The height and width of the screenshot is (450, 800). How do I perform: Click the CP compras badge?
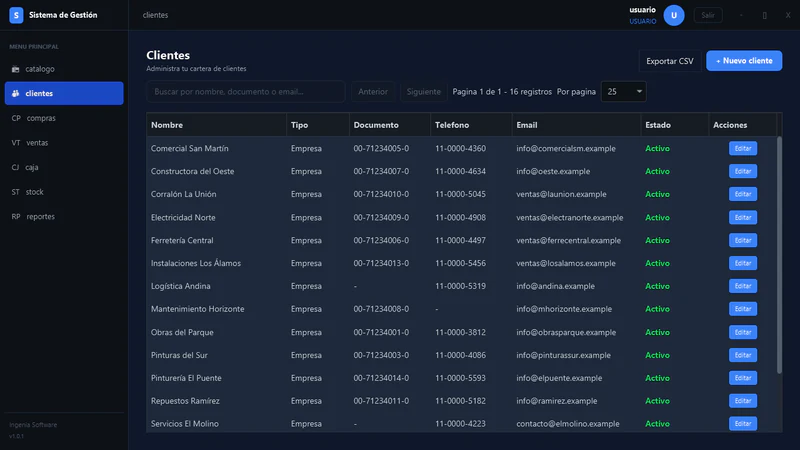pyautogui.click(x=16, y=118)
